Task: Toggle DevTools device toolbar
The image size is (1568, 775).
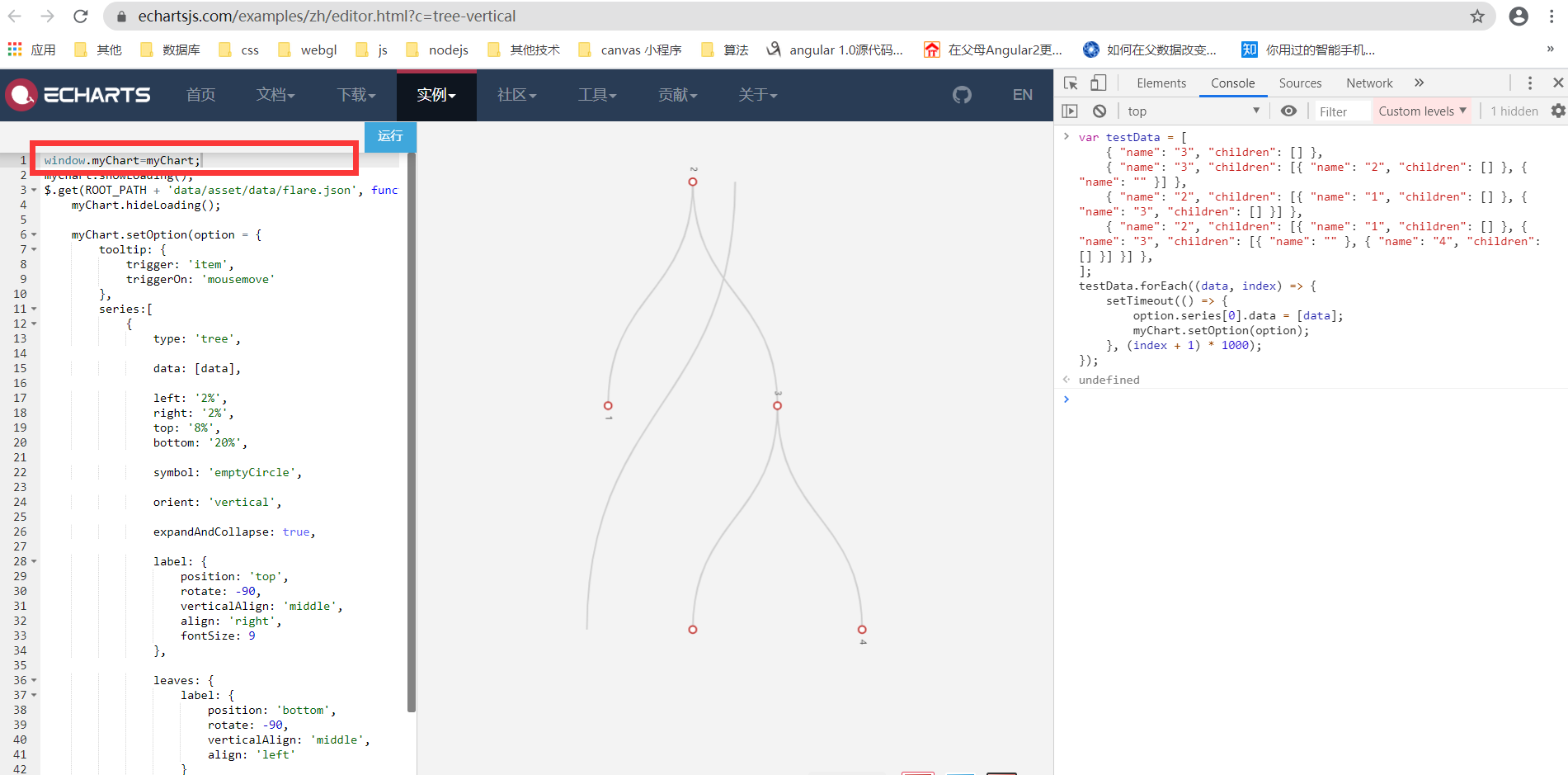Action: (x=1098, y=83)
